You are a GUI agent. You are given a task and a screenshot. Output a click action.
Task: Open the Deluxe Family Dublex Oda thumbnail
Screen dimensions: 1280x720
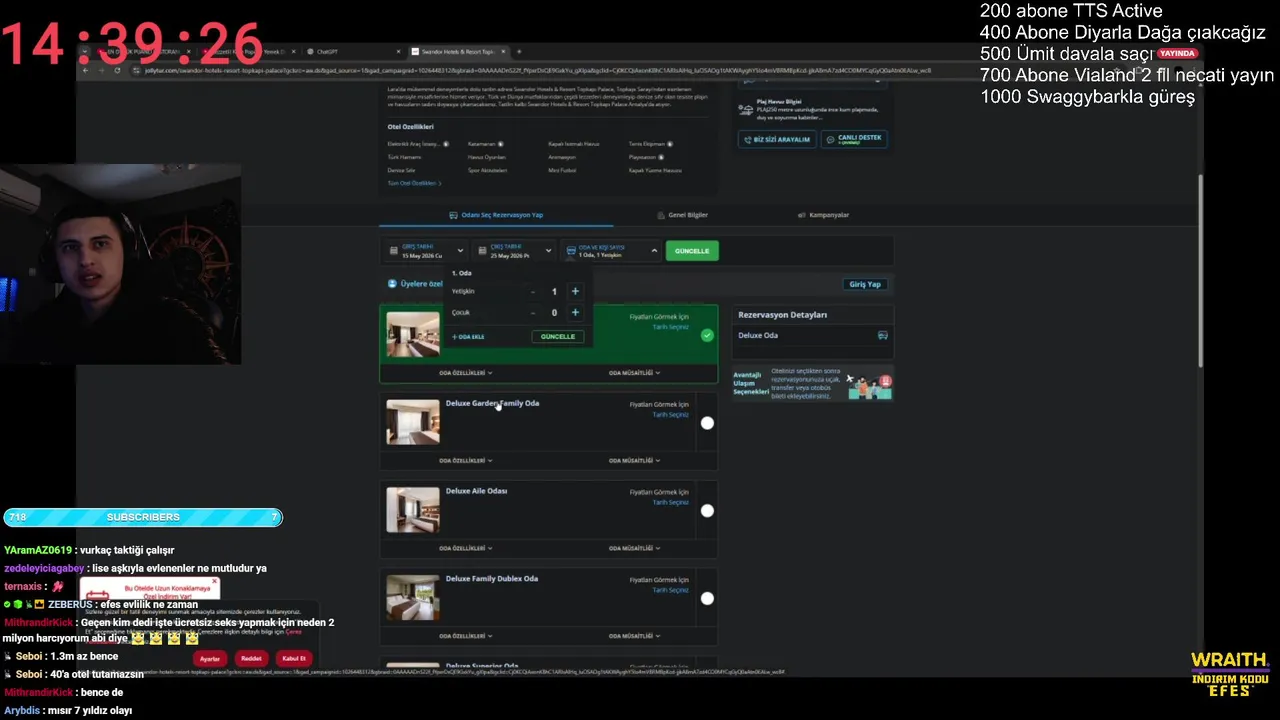(413, 597)
